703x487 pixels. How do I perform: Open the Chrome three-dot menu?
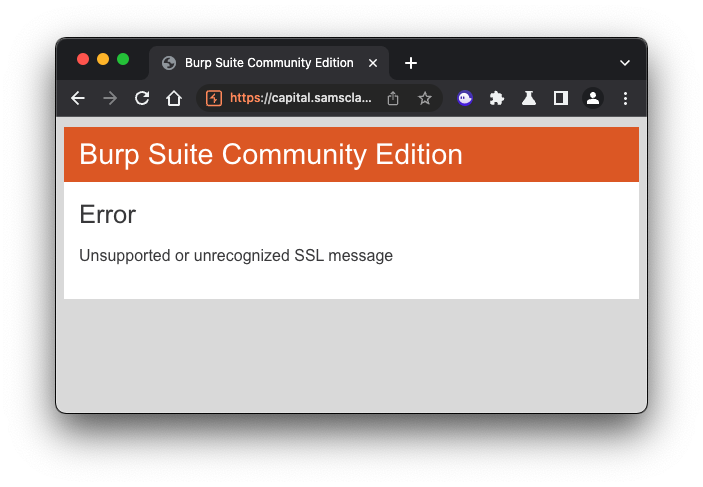625,98
